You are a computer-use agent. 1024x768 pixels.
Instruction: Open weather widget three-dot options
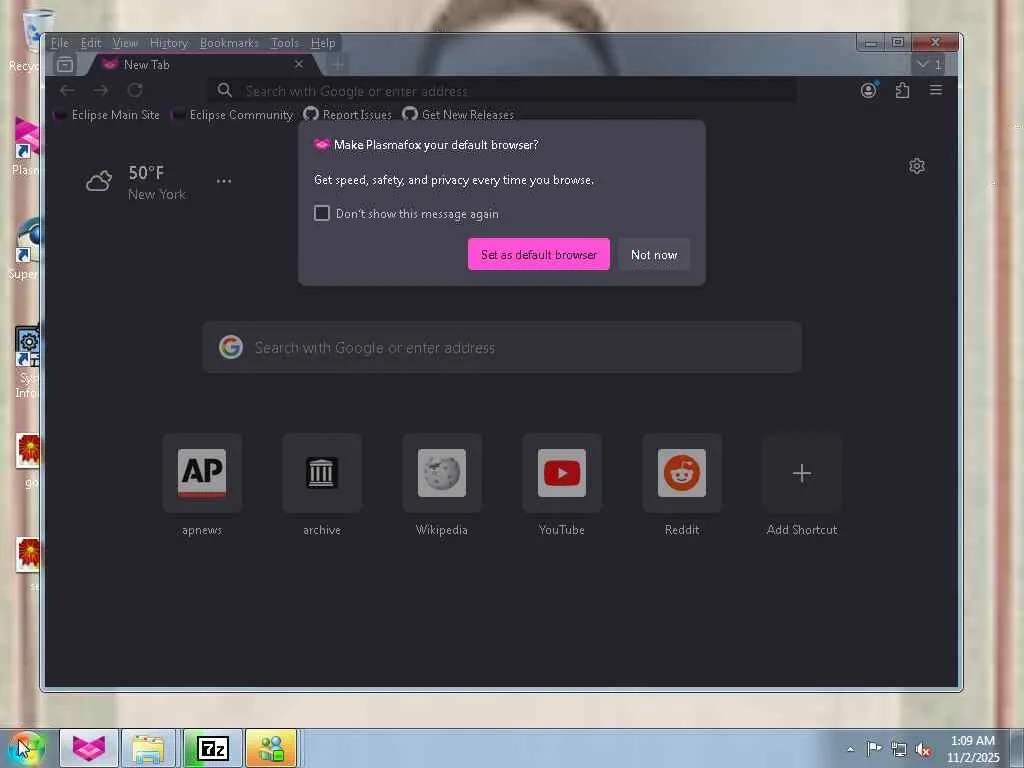pos(224,181)
